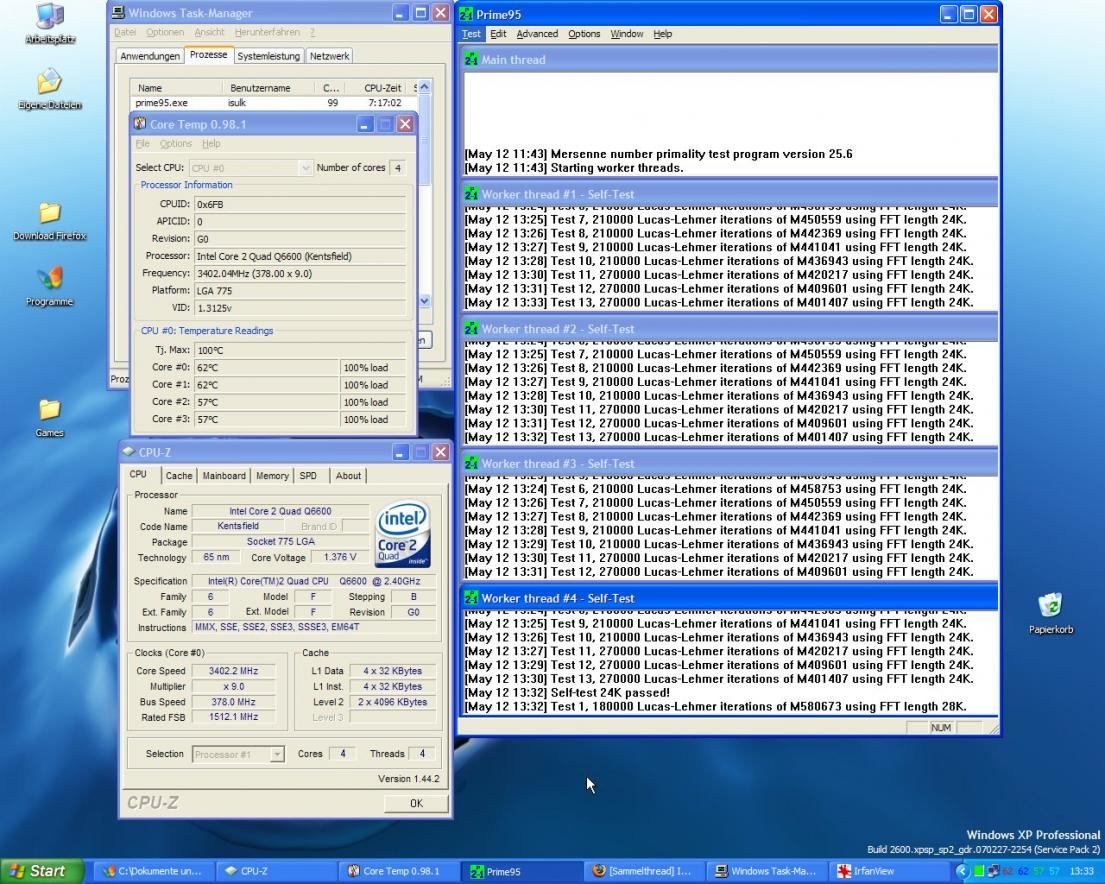
Task: Open Task-Manager Datei menu
Action: click(x=125, y=32)
